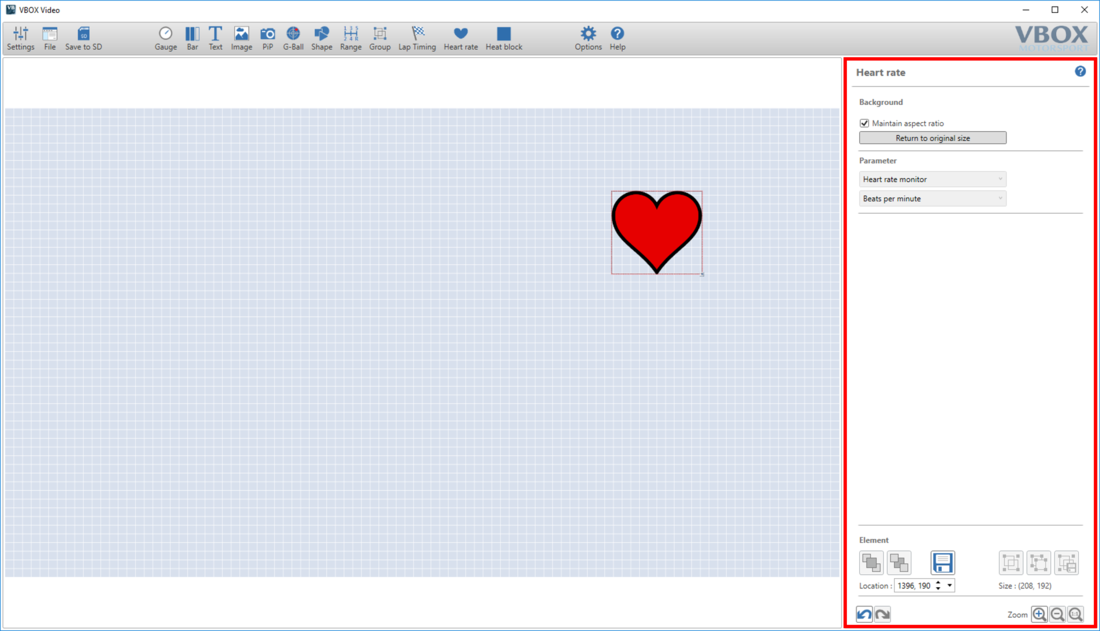Screen dimensions: 1100x631
Task: Maximize the VBOX Video window
Action: pos(1054,10)
